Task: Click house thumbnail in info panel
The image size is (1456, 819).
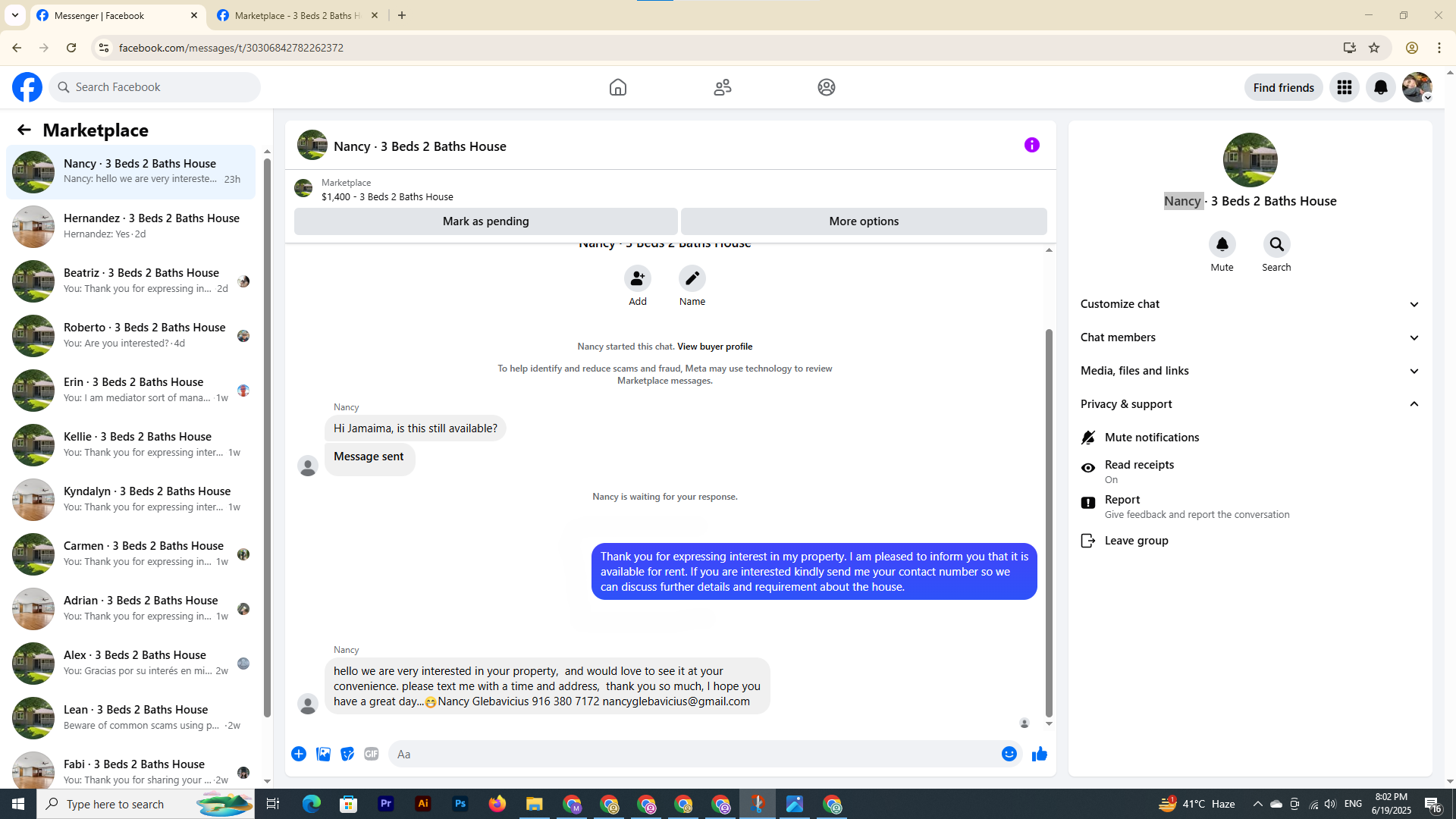Action: pos(1250,160)
